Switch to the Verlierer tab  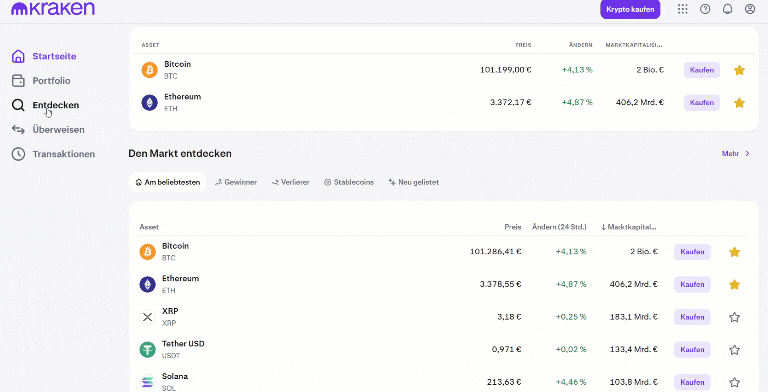pyautogui.click(x=291, y=182)
